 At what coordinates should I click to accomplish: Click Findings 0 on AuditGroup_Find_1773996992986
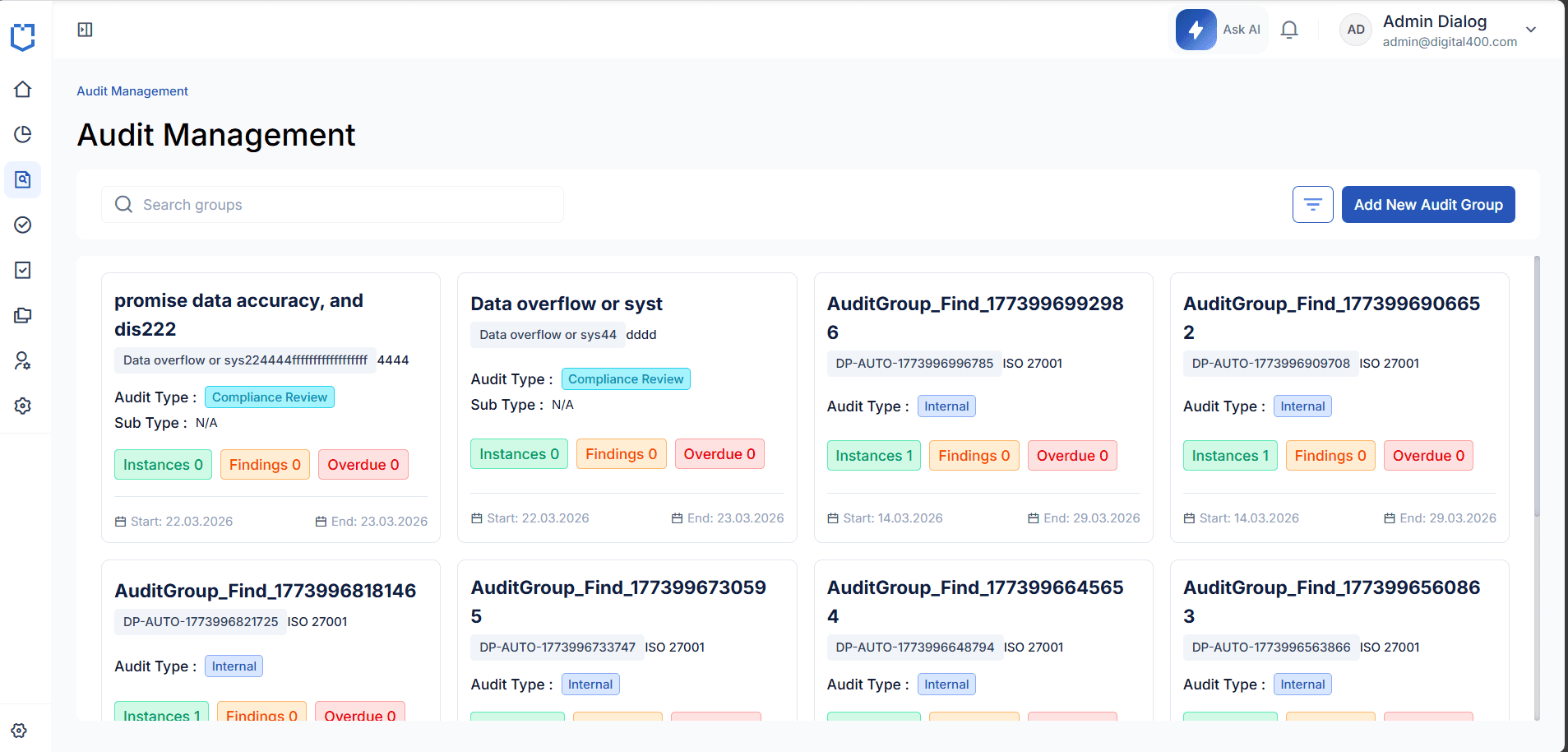click(974, 456)
